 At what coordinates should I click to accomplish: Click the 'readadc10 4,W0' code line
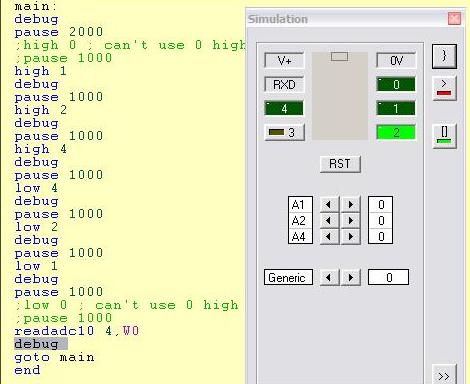77,331
